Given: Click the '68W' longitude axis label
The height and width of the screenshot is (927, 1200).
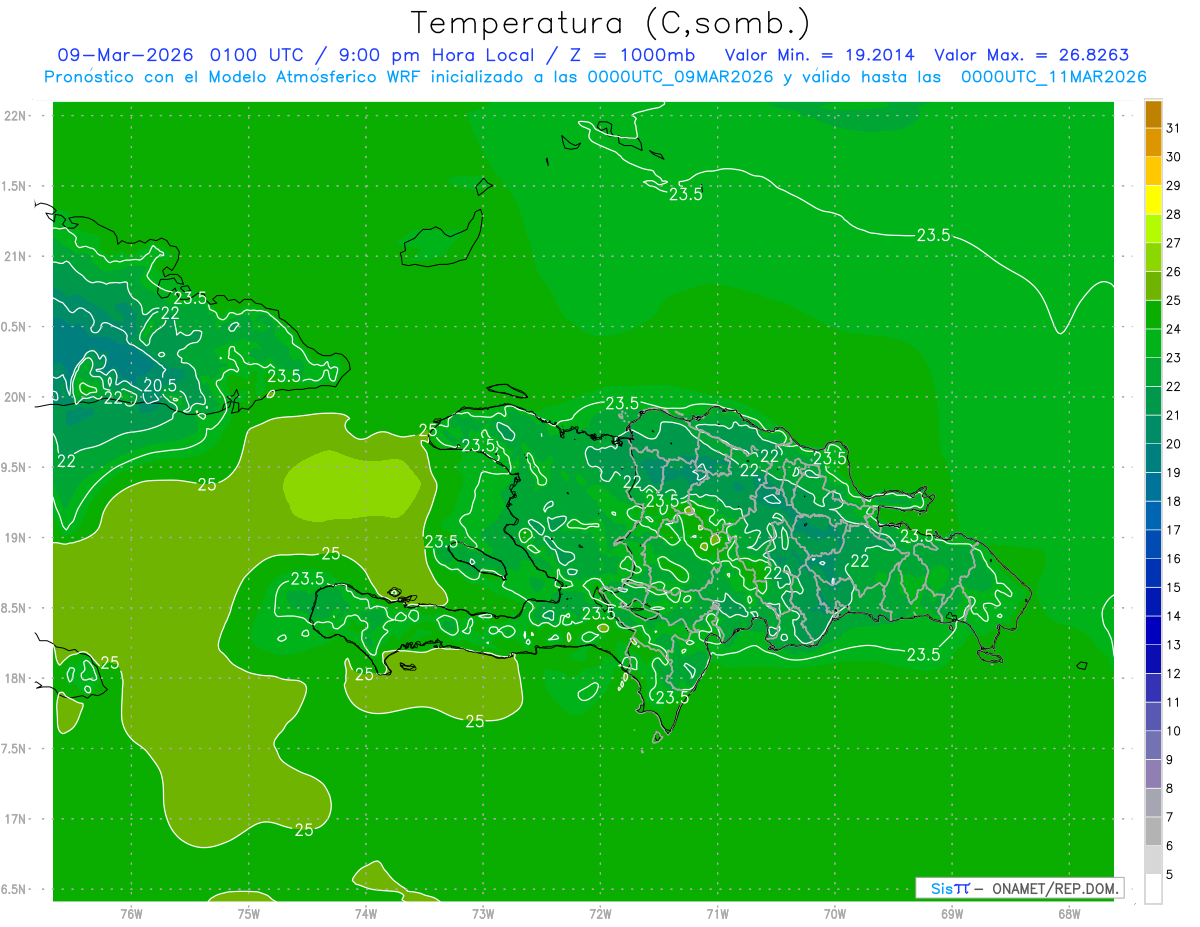Looking at the screenshot, I should pos(1069,913).
